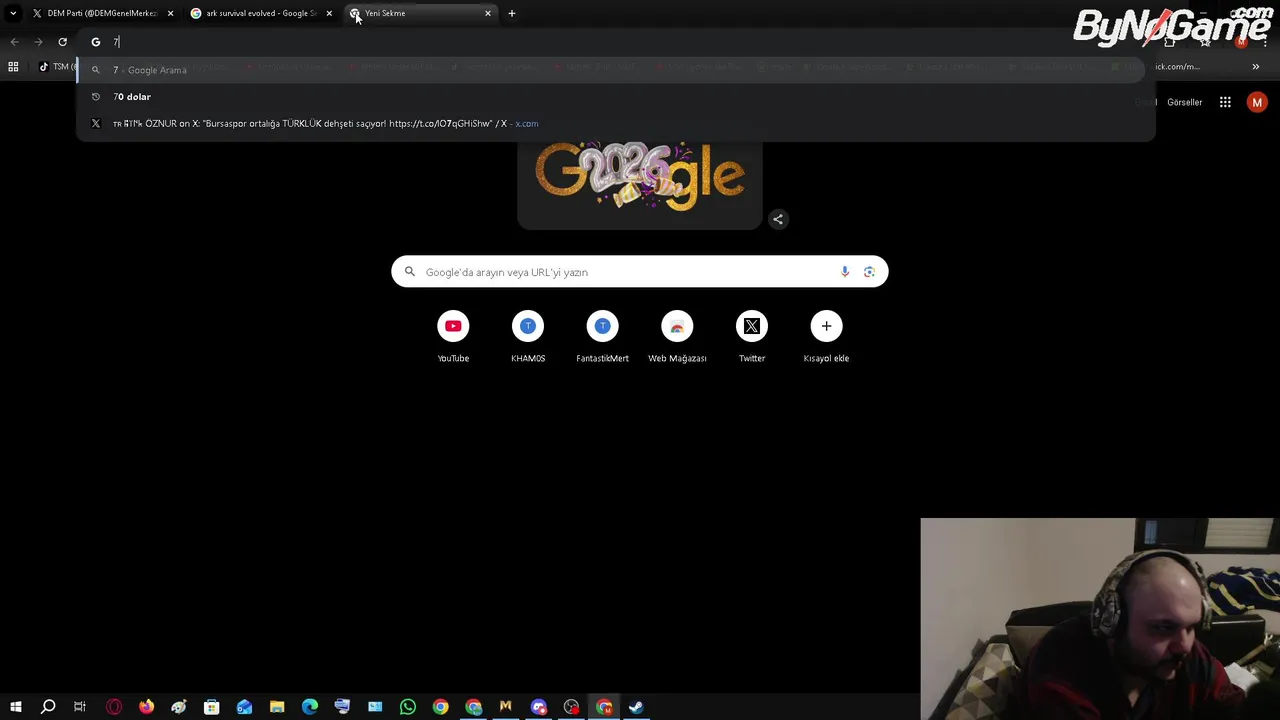Start voice search via microphone icon

[845, 272]
